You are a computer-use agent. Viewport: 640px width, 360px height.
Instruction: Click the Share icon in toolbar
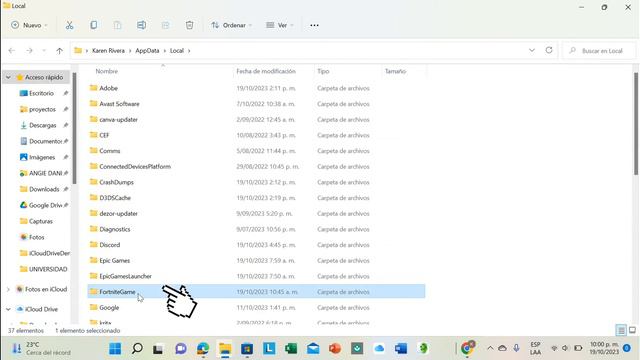click(165, 25)
